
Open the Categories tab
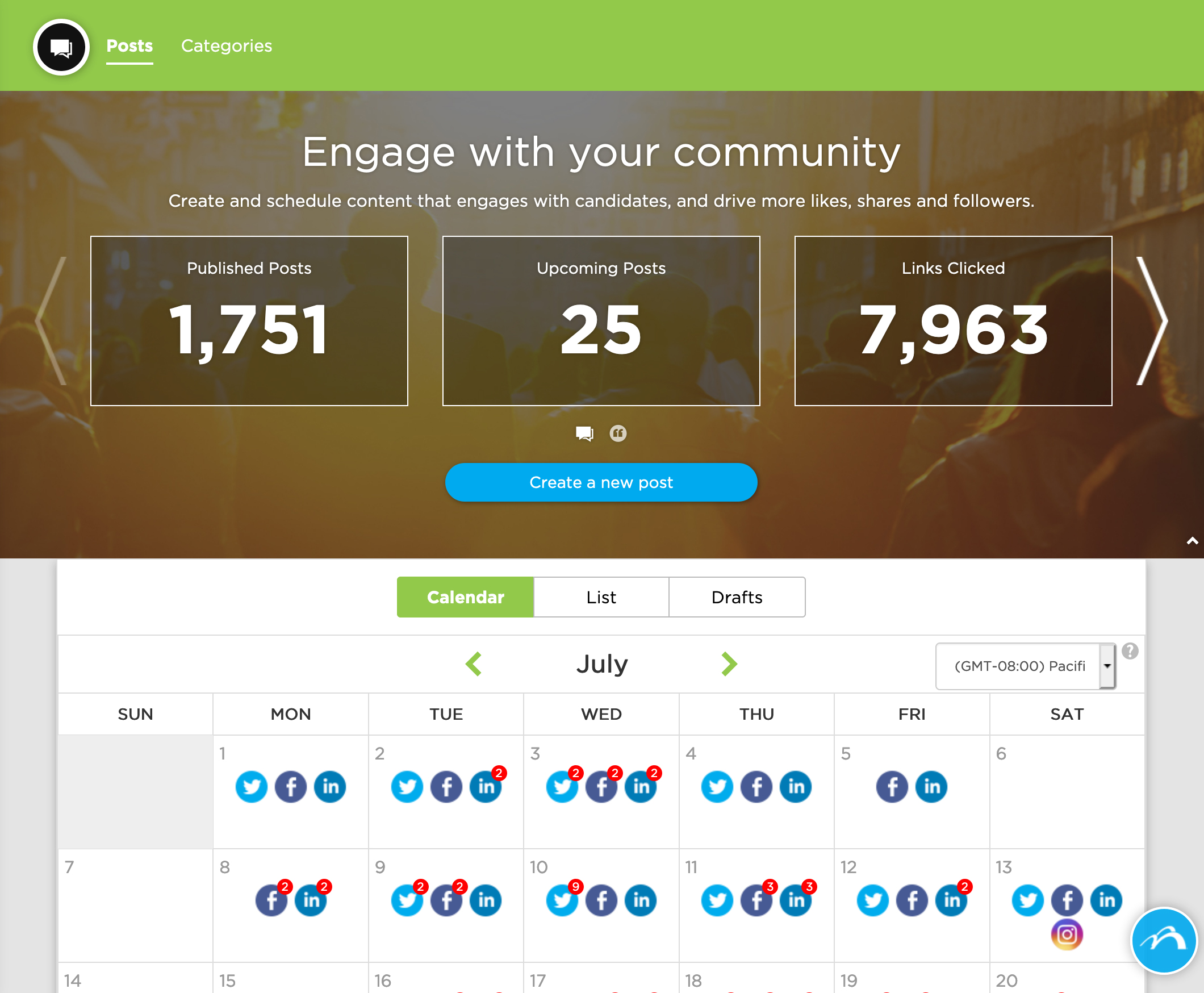click(227, 46)
